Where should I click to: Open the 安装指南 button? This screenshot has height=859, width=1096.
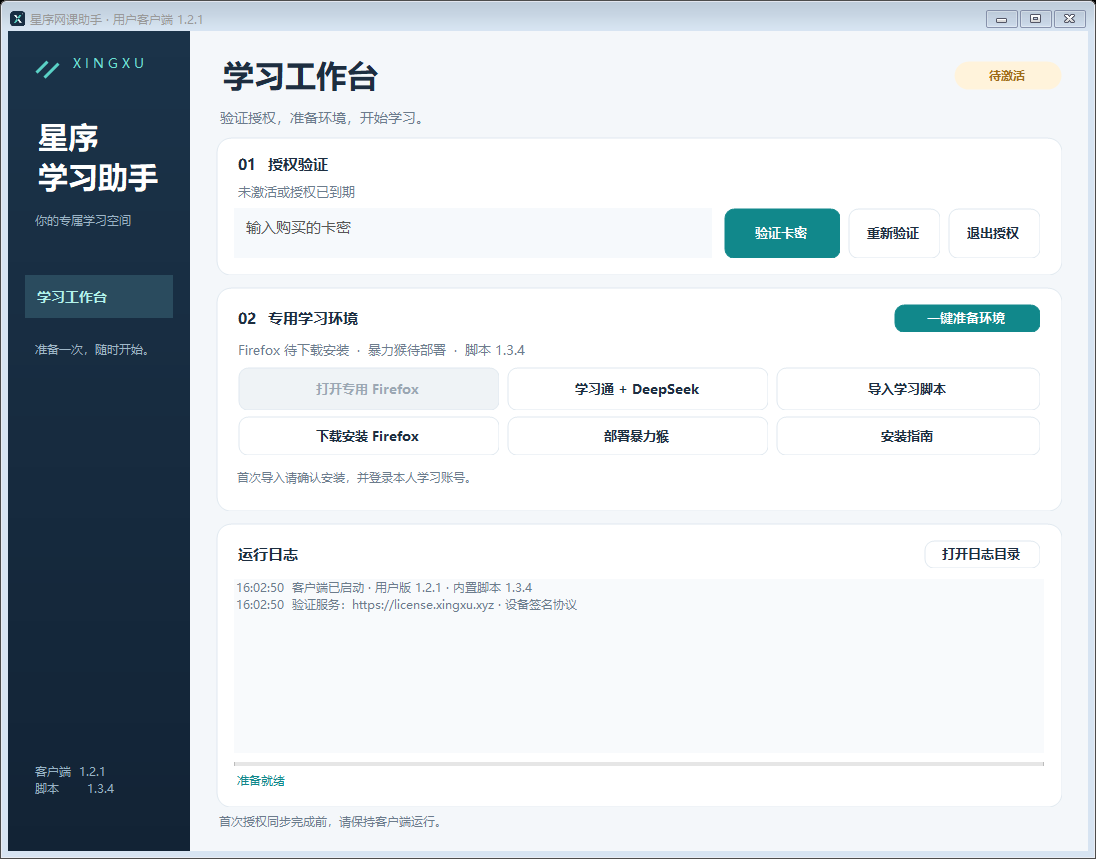coord(907,435)
